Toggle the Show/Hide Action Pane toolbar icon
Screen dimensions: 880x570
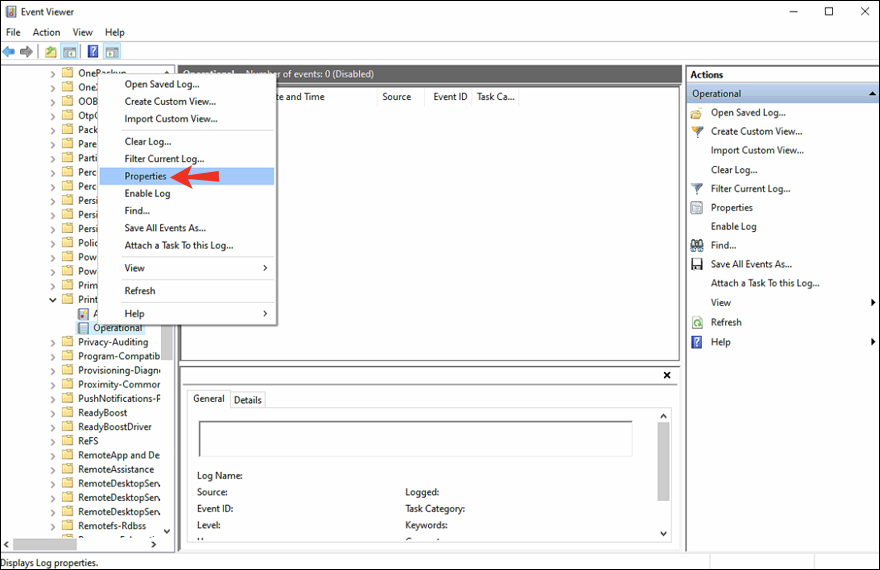112,52
